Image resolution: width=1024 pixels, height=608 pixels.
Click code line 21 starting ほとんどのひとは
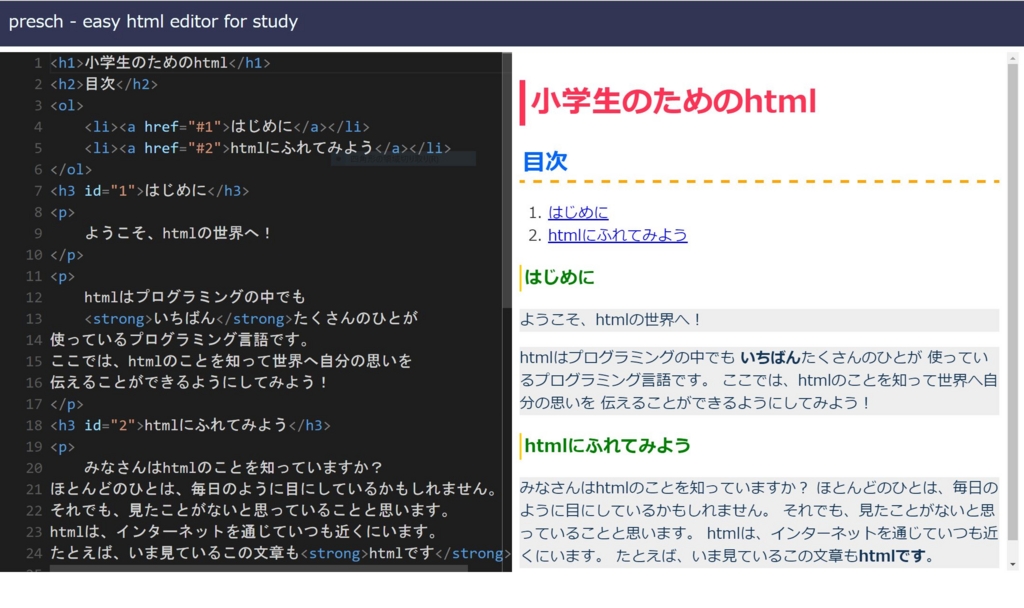275,489
